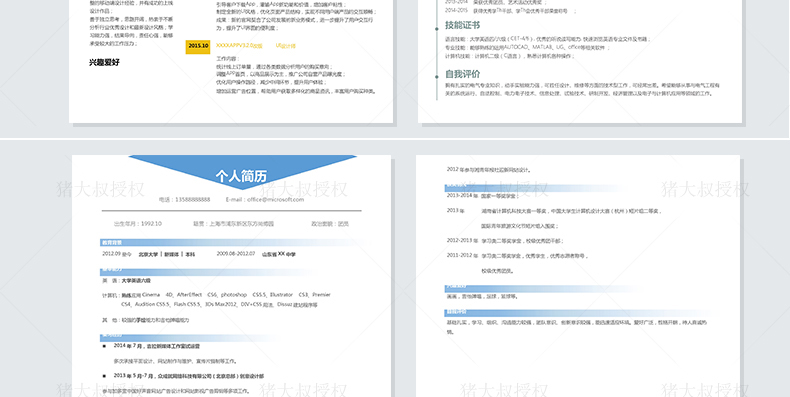Image resolution: width=790 pixels, height=397 pixels.
Task: Select the "技能证书" section heading
Action: point(463,25)
